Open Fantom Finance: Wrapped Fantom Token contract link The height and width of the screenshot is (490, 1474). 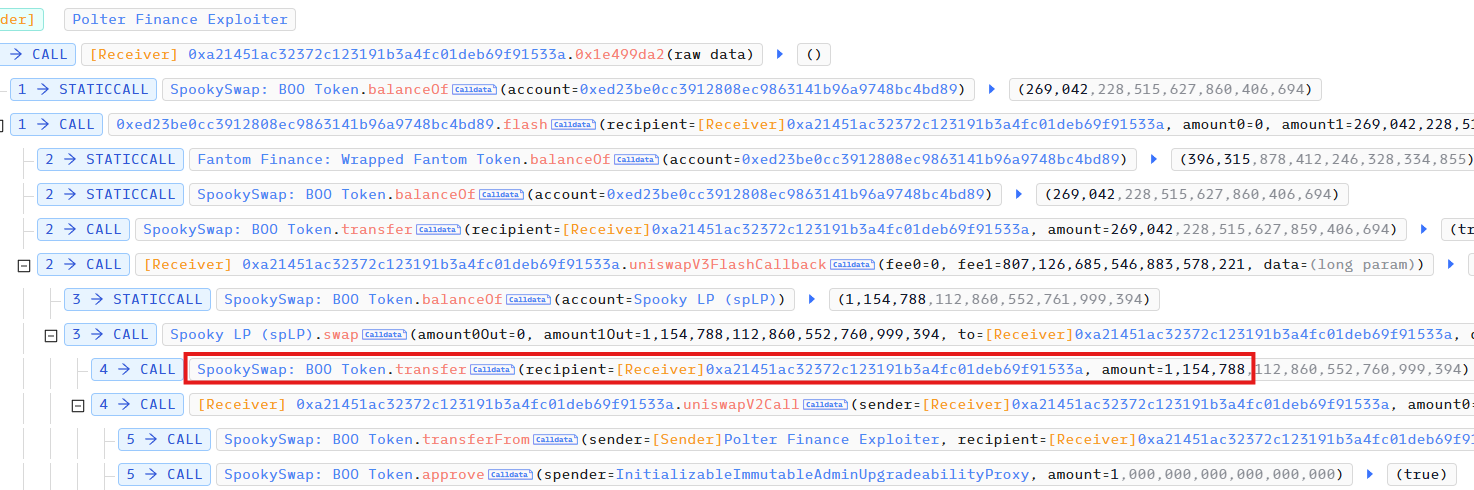coord(360,159)
